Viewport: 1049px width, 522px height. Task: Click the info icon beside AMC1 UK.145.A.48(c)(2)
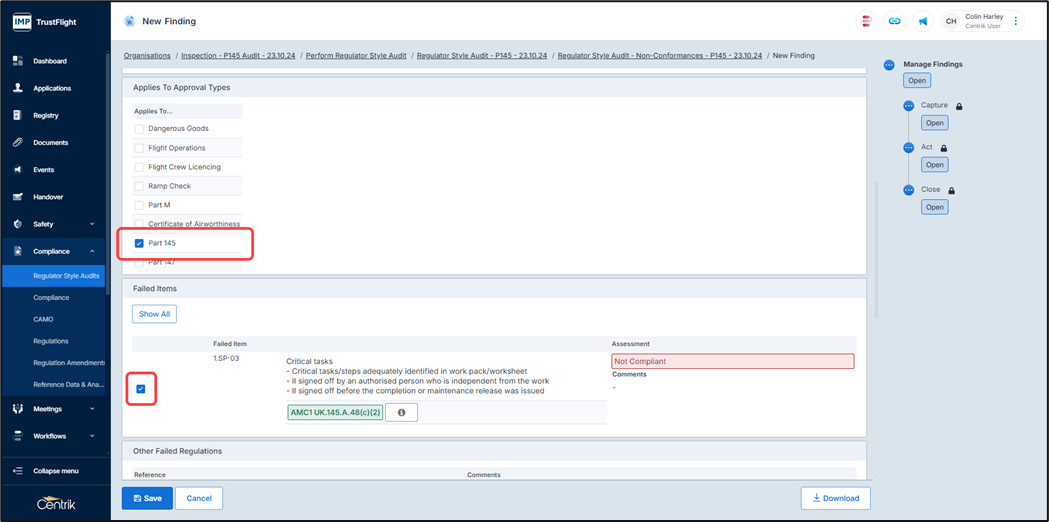(x=401, y=412)
